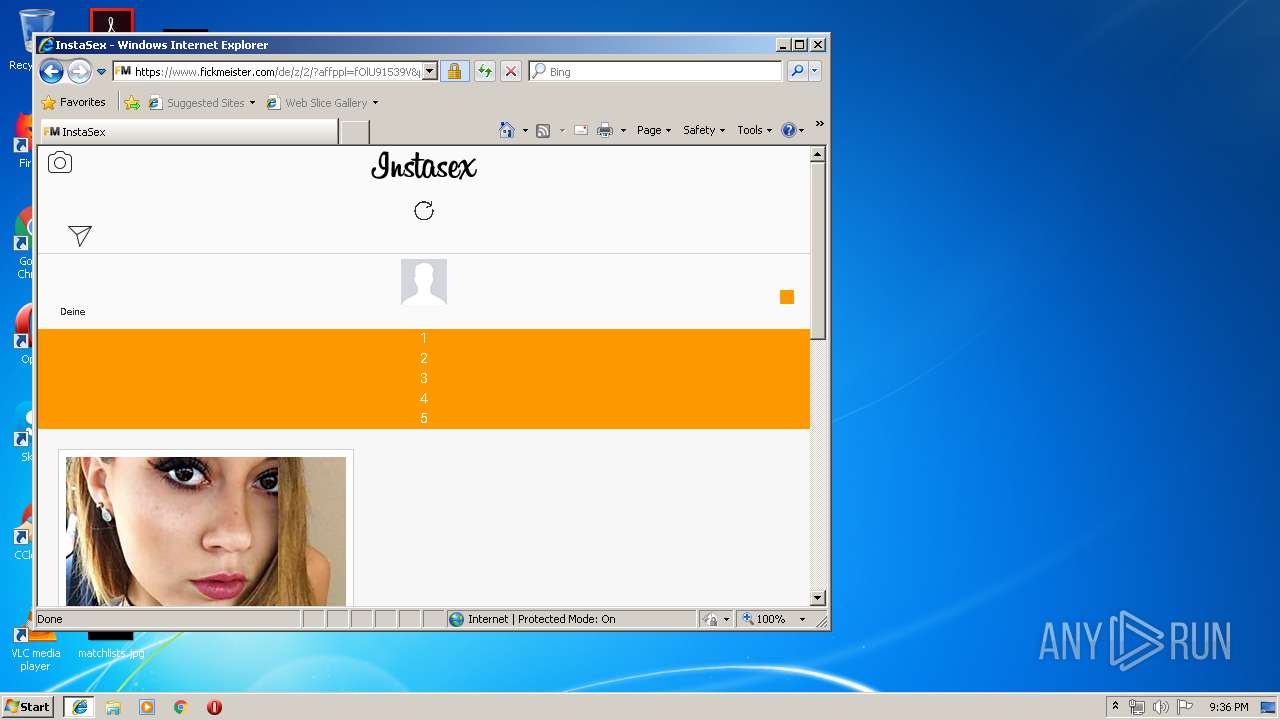Click the circular refresh icon under Instasex logo

(x=424, y=210)
